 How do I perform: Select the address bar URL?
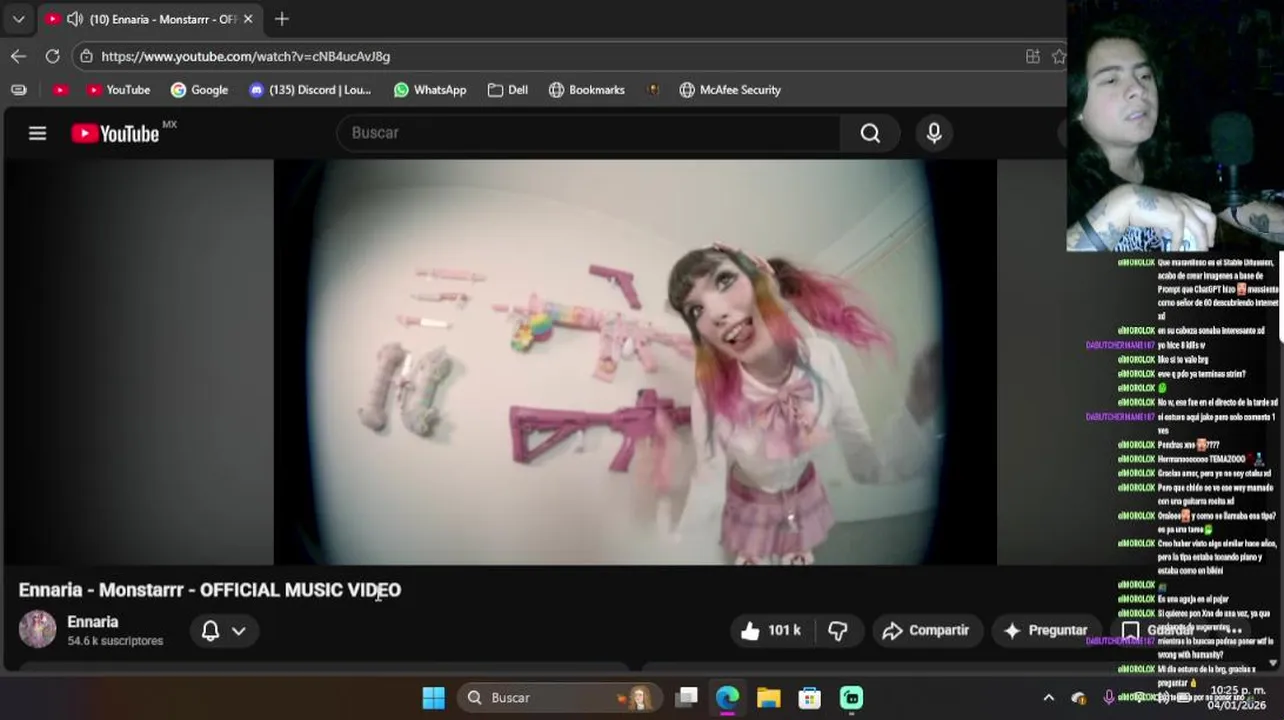tap(246, 56)
